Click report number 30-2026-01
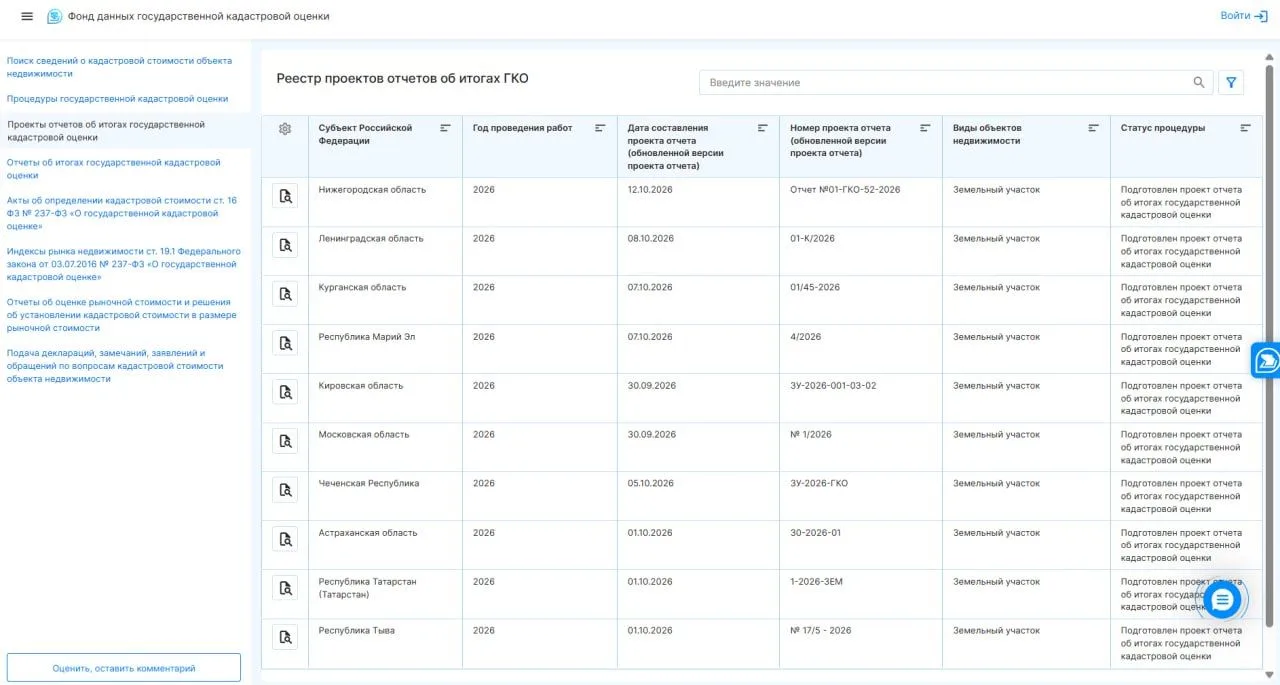Screen dimensions: 1280x685 [815, 533]
